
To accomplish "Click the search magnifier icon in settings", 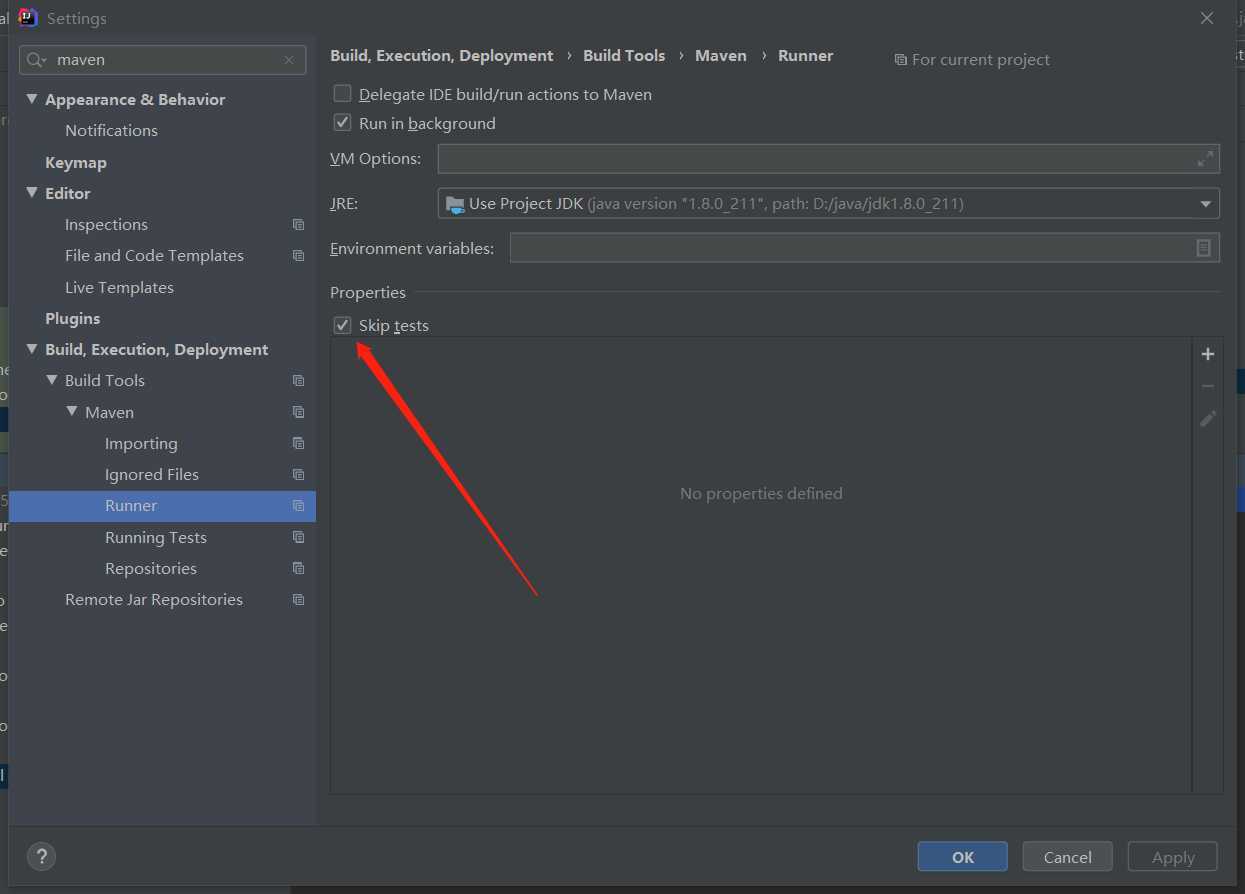I will [36, 60].
